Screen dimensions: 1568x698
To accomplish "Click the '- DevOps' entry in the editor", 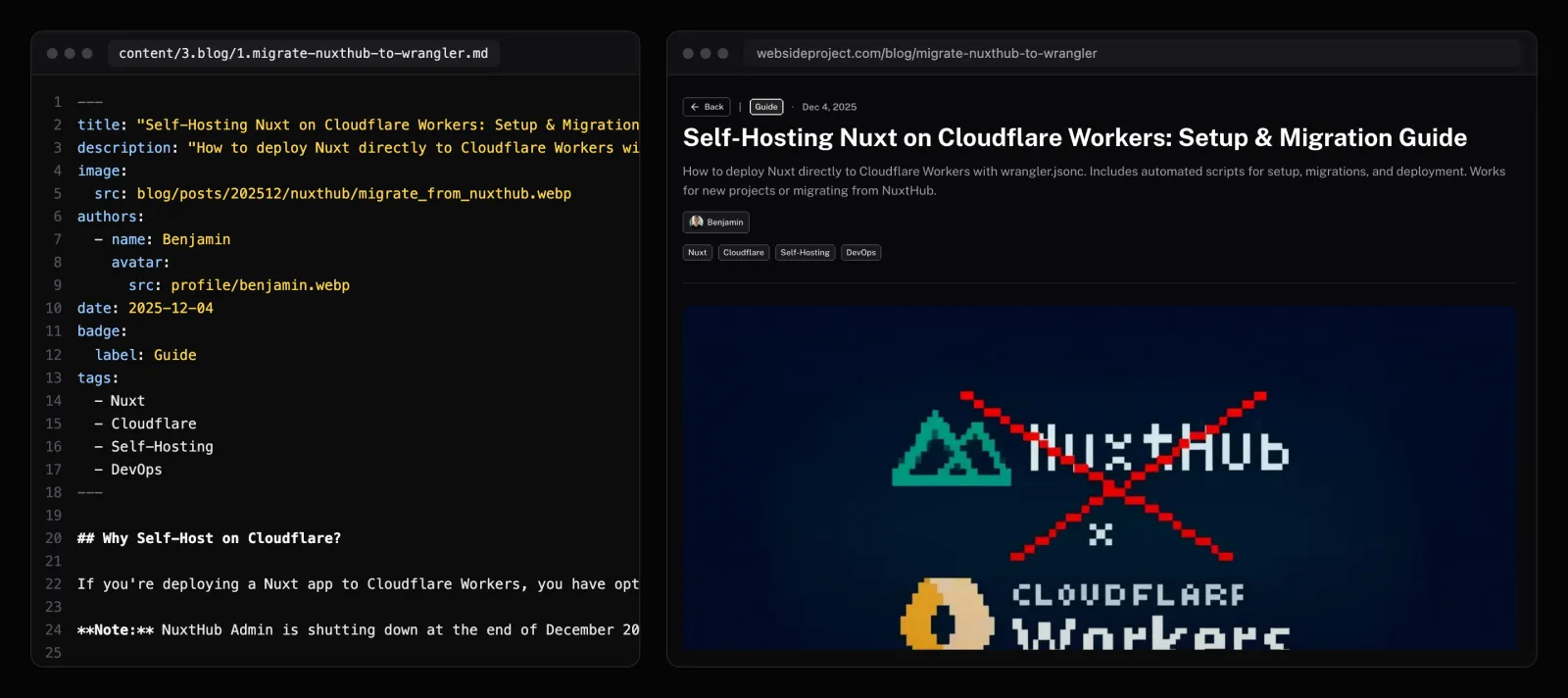I will 128,470.
